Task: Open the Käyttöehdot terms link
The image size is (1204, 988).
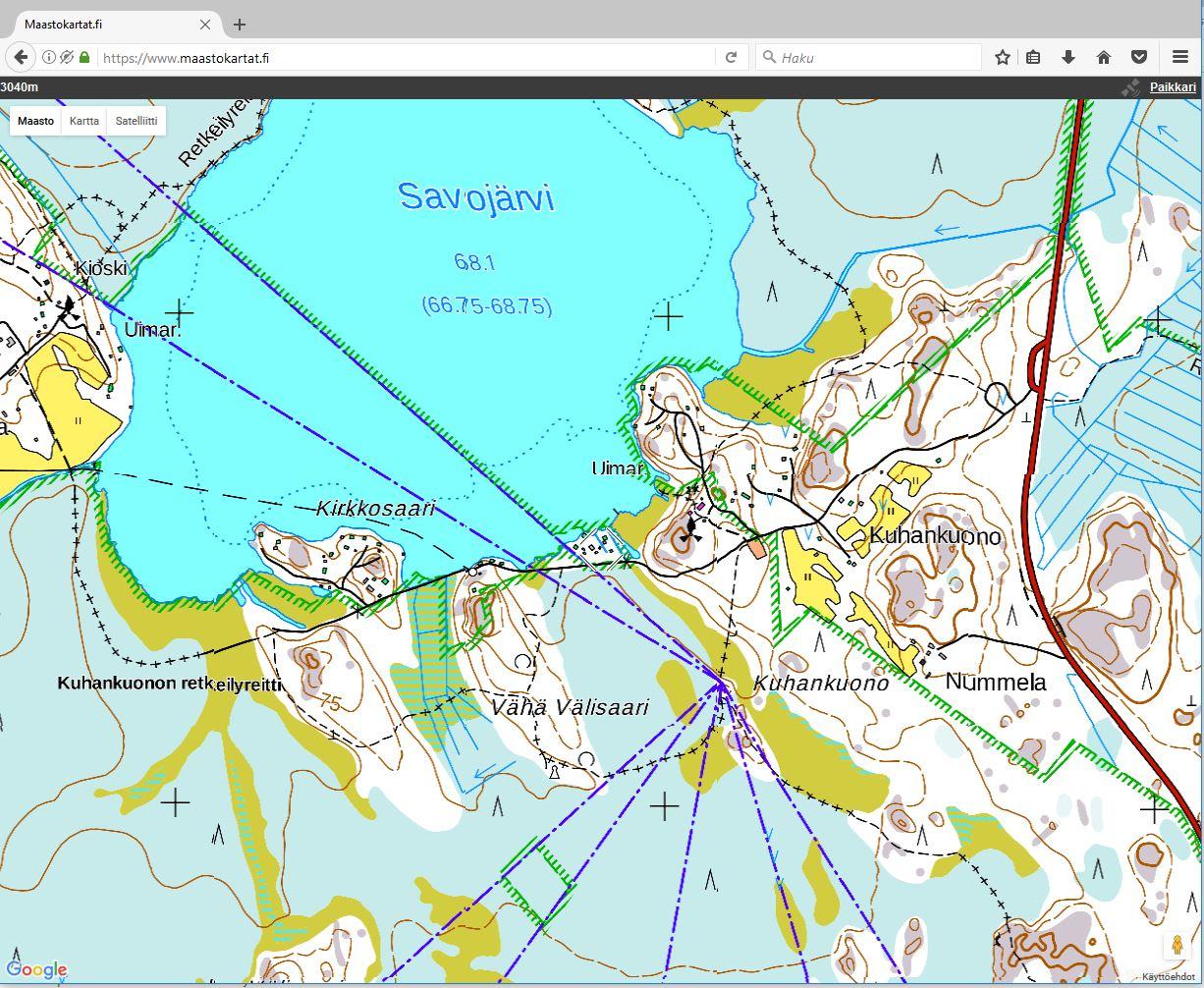Action: pos(1168,977)
